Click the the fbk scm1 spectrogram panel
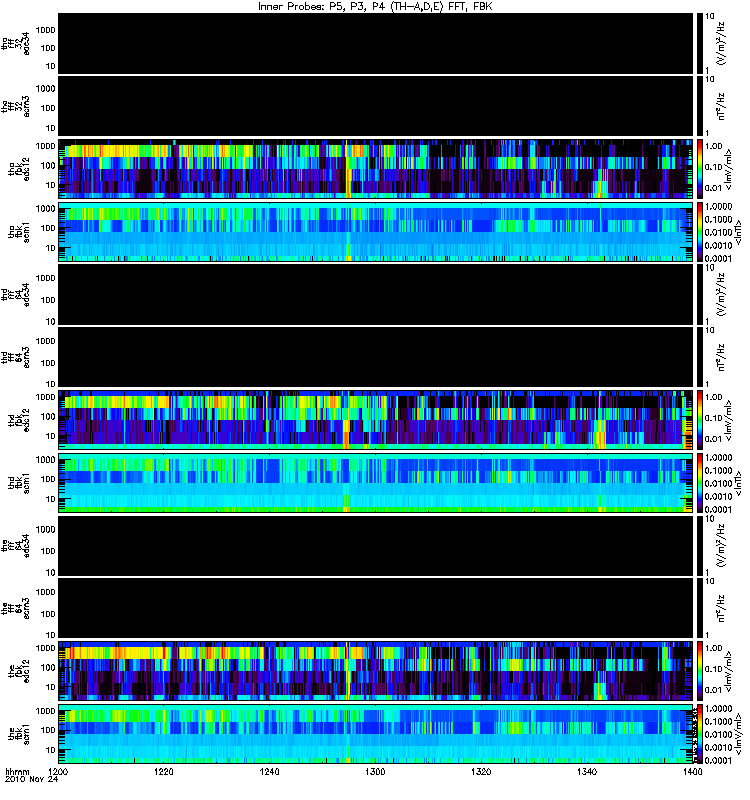 tap(376, 734)
